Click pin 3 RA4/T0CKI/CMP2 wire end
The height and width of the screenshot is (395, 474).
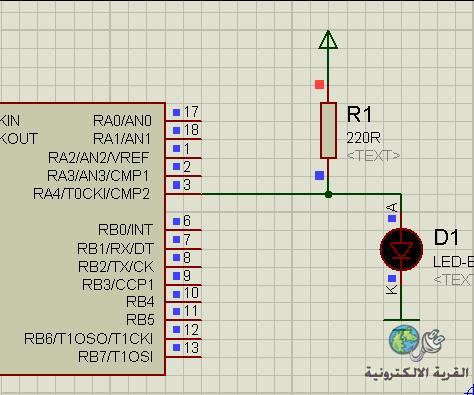pyautogui.click(x=183, y=194)
